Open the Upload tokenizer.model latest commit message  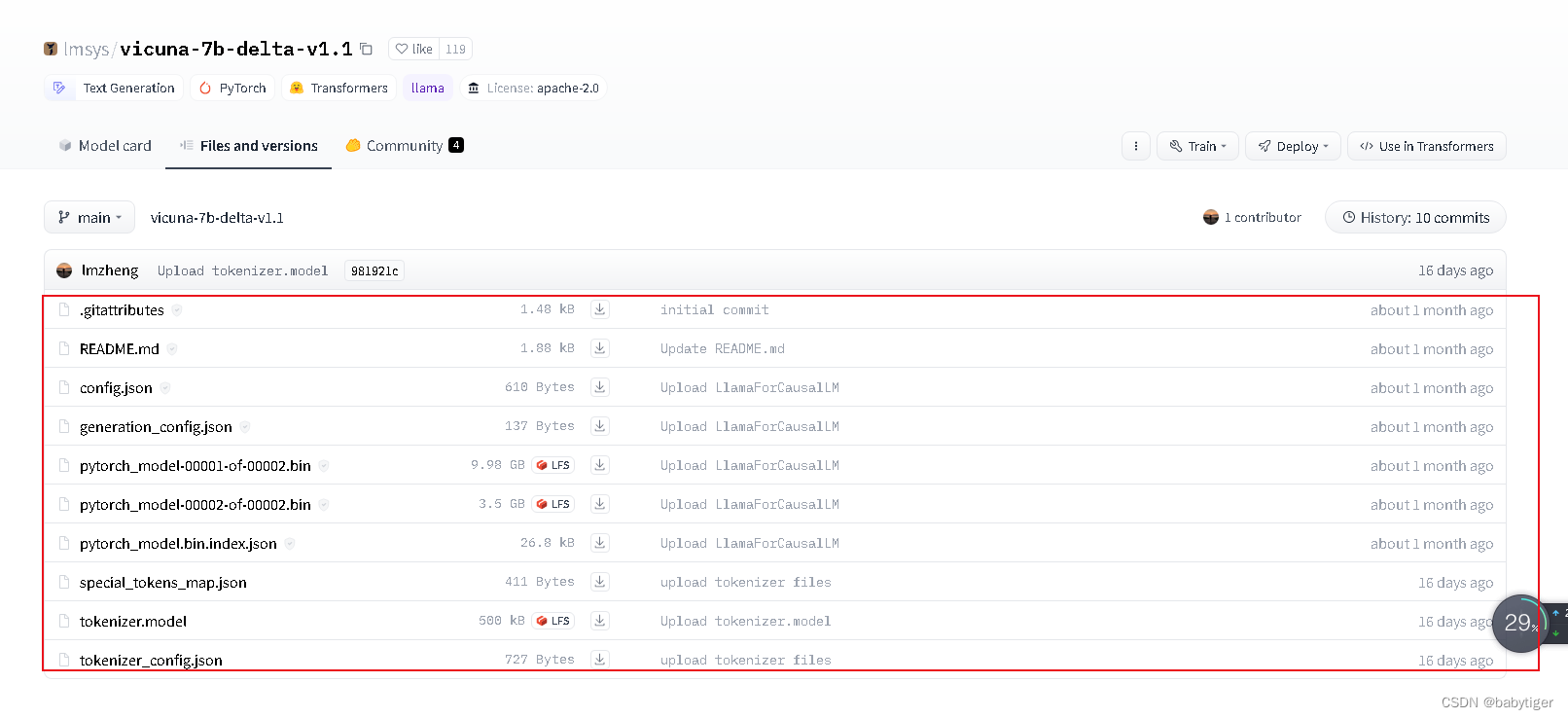tap(243, 271)
